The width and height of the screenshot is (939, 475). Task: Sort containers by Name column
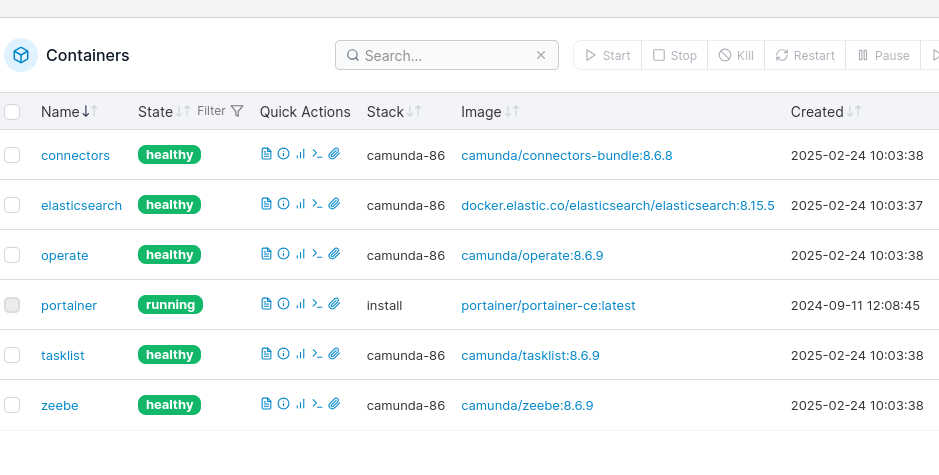(x=69, y=112)
